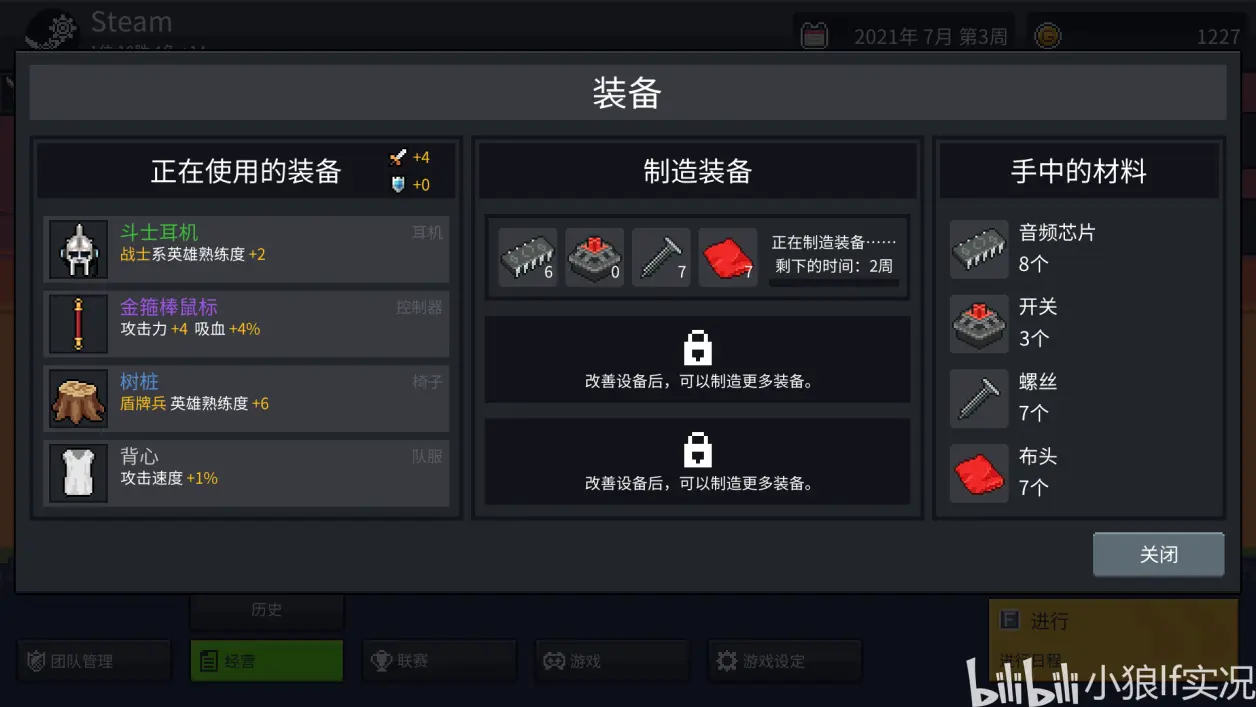Click the 开关 material icon
1256x707 pixels.
pyautogui.click(x=979, y=324)
